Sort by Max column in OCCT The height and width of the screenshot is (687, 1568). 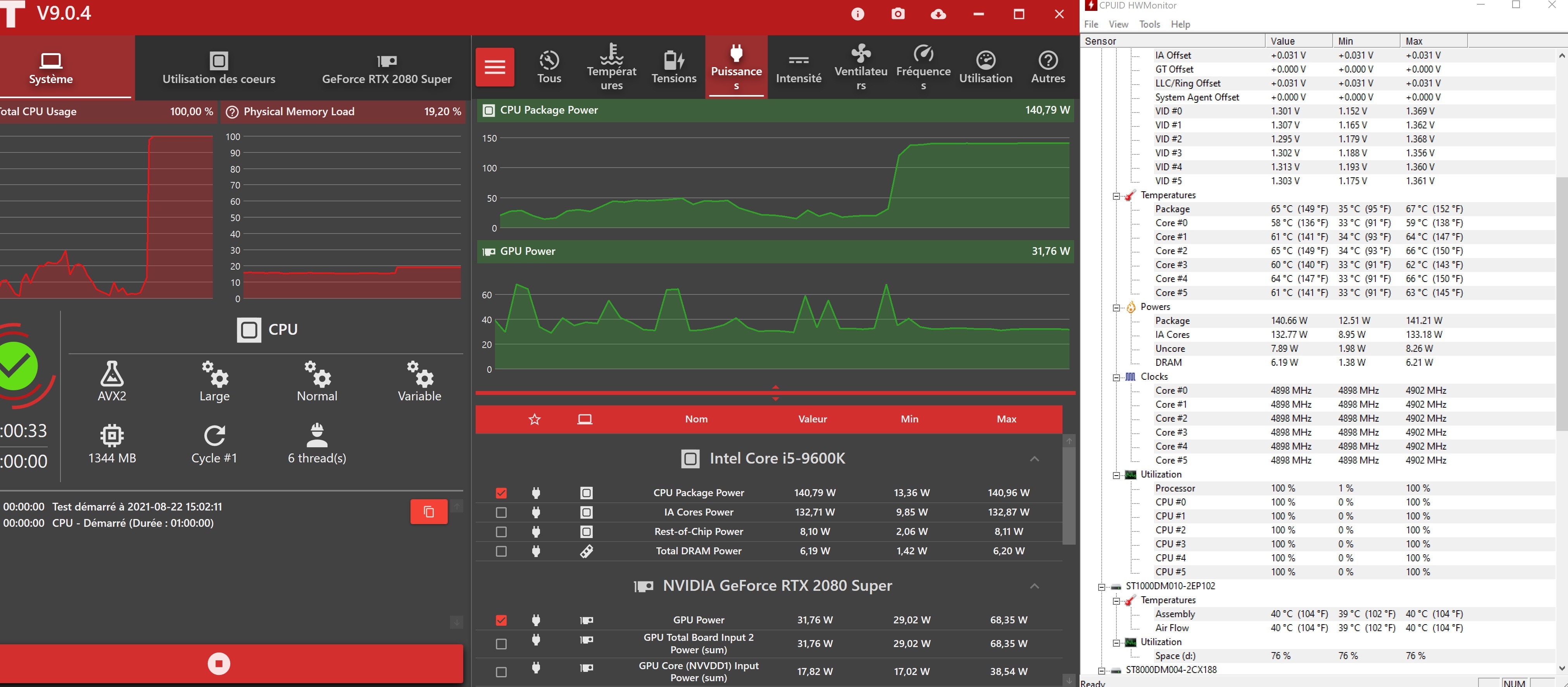(x=1006, y=419)
